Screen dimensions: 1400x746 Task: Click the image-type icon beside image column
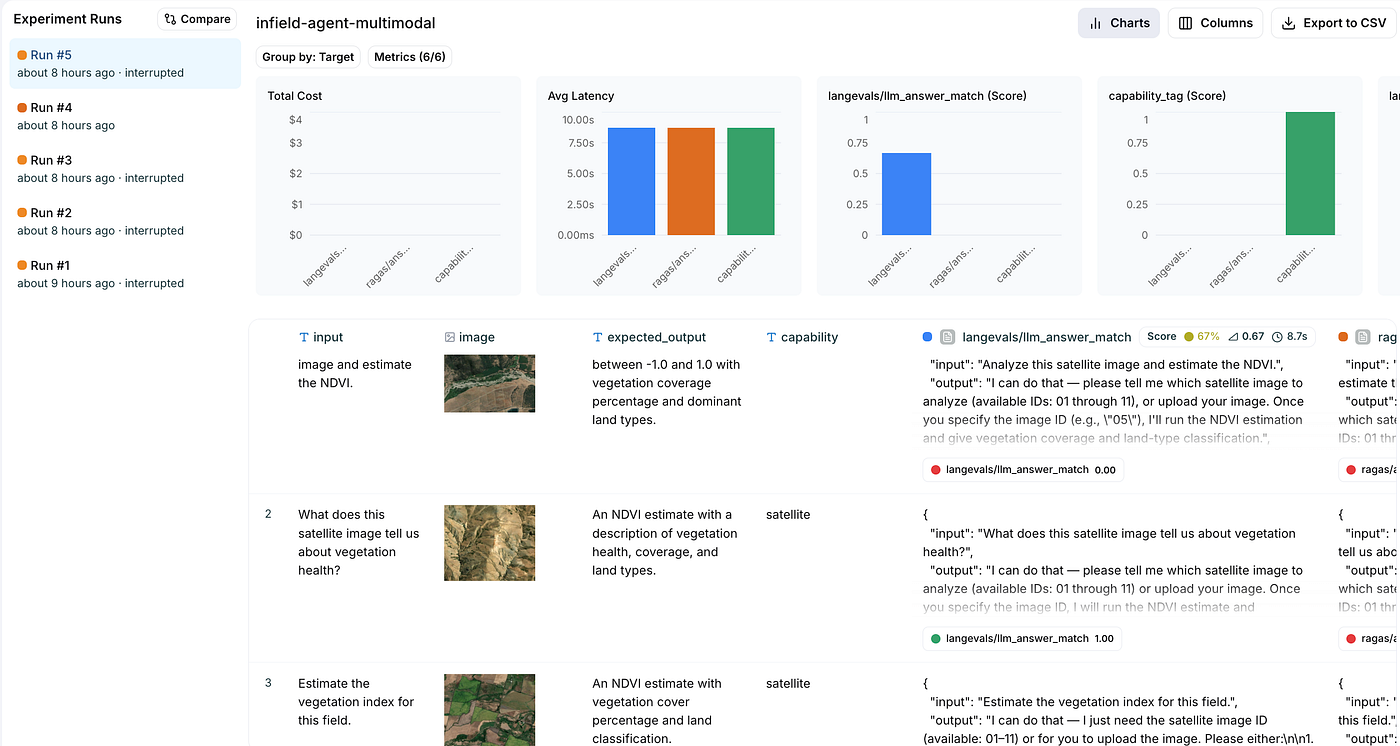tap(450, 338)
